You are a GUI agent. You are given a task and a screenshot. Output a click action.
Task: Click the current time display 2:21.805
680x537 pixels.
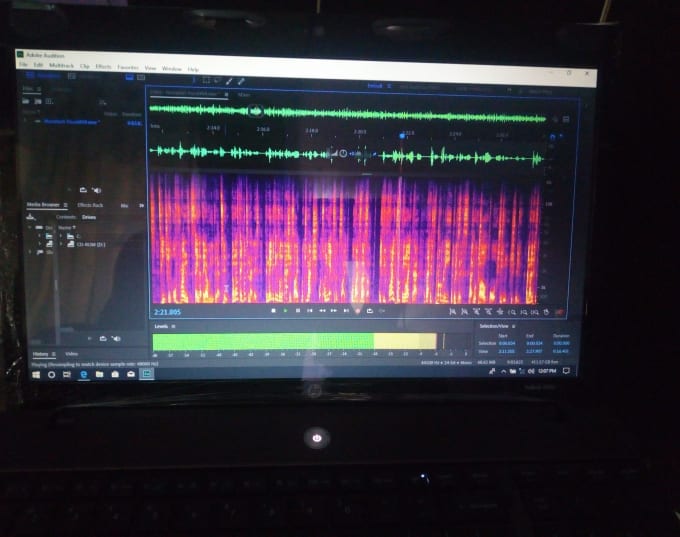coord(167,312)
